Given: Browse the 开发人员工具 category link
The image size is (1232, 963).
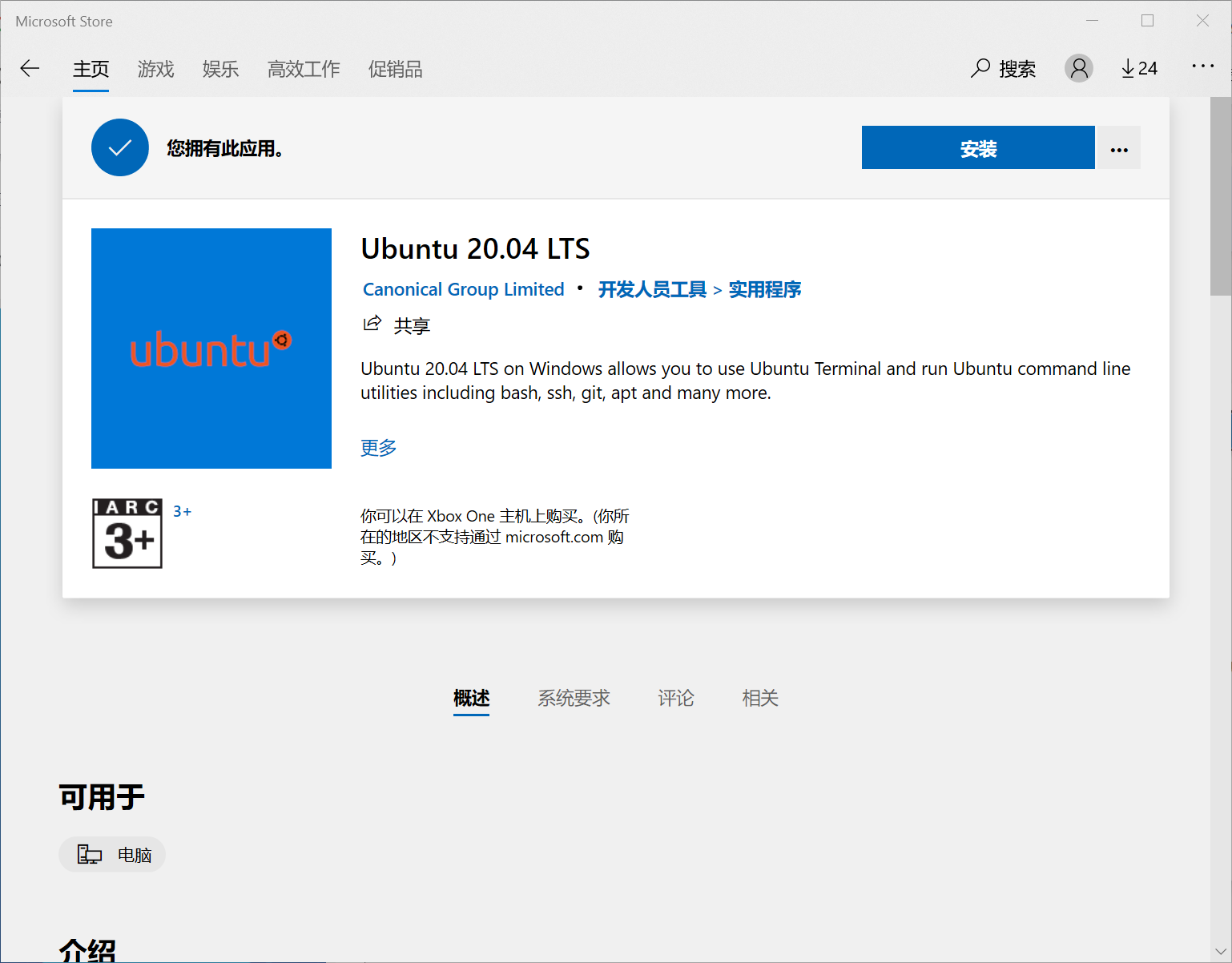Looking at the screenshot, I should point(650,289).
